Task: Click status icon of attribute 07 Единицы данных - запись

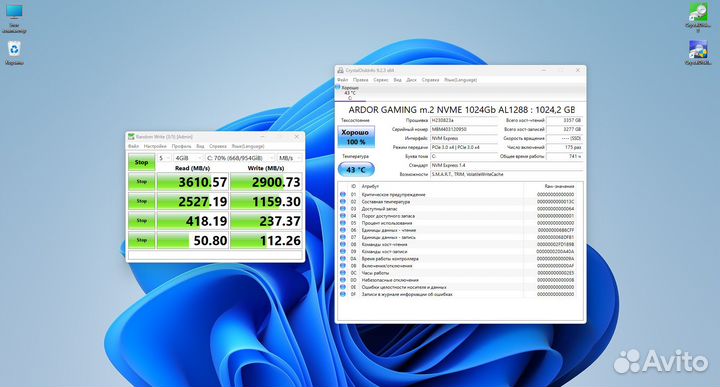Action: [343, 237]
